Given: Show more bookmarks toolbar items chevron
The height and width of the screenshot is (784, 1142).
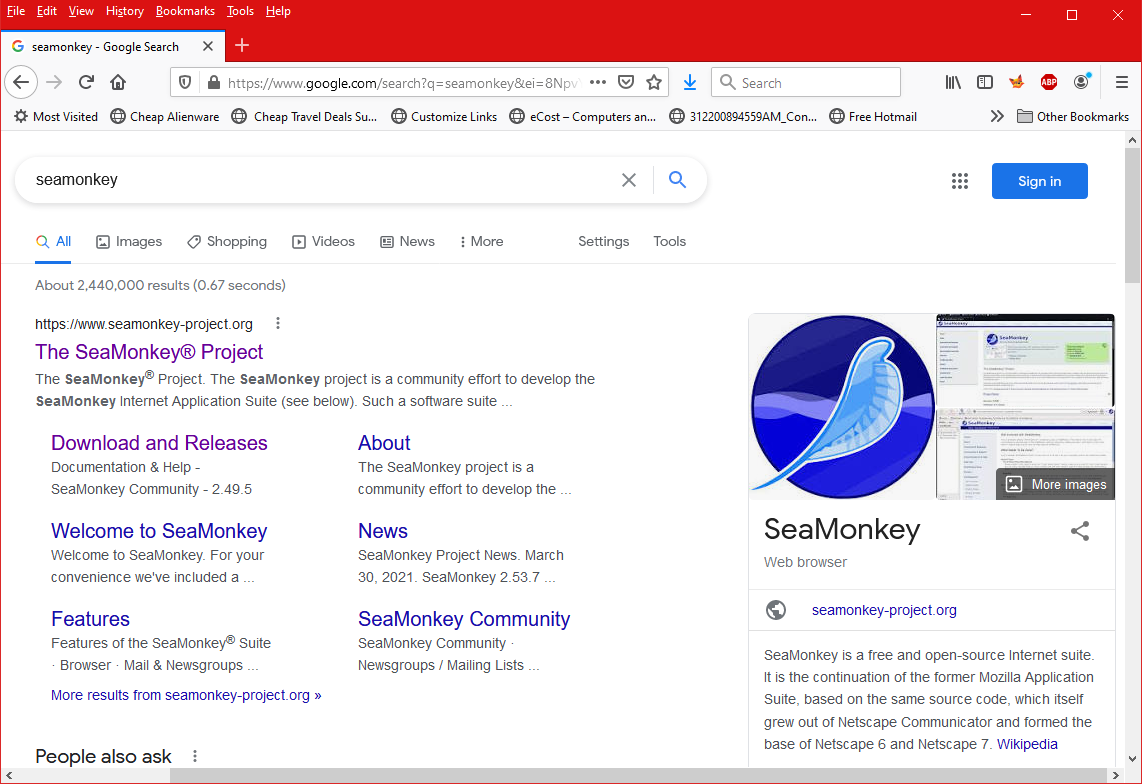Looking at the screenshot, I should (997, 117).
